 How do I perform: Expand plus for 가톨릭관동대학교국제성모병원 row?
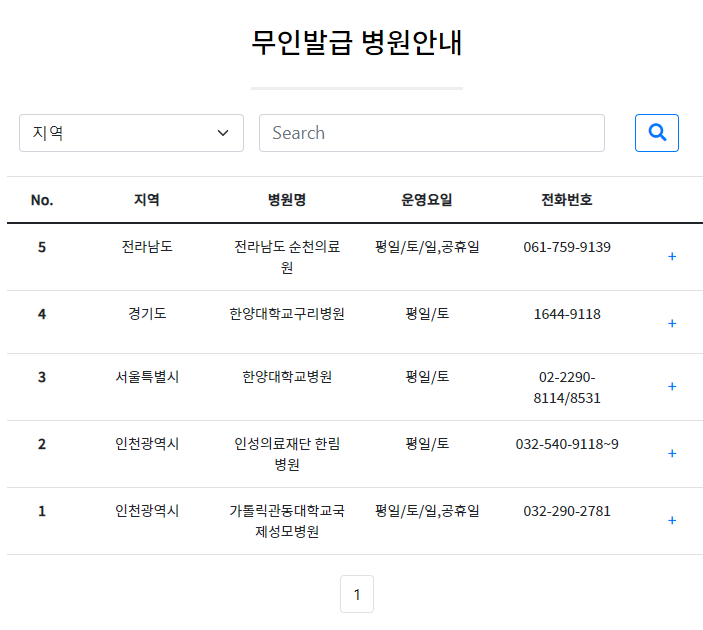(x=672, y=520)
